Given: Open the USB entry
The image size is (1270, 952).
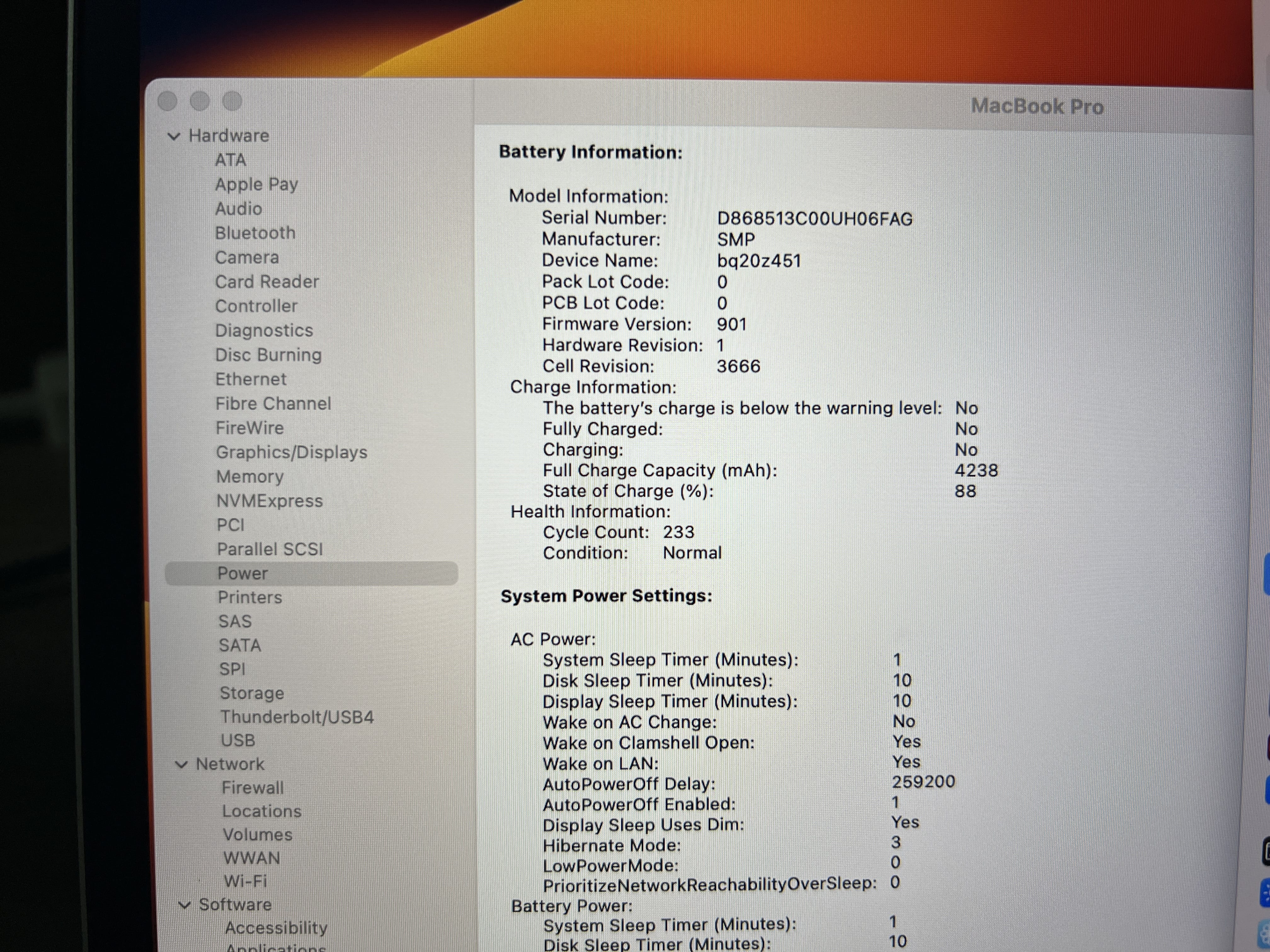Looking at the screenshot, I should (x=238, y=741).
